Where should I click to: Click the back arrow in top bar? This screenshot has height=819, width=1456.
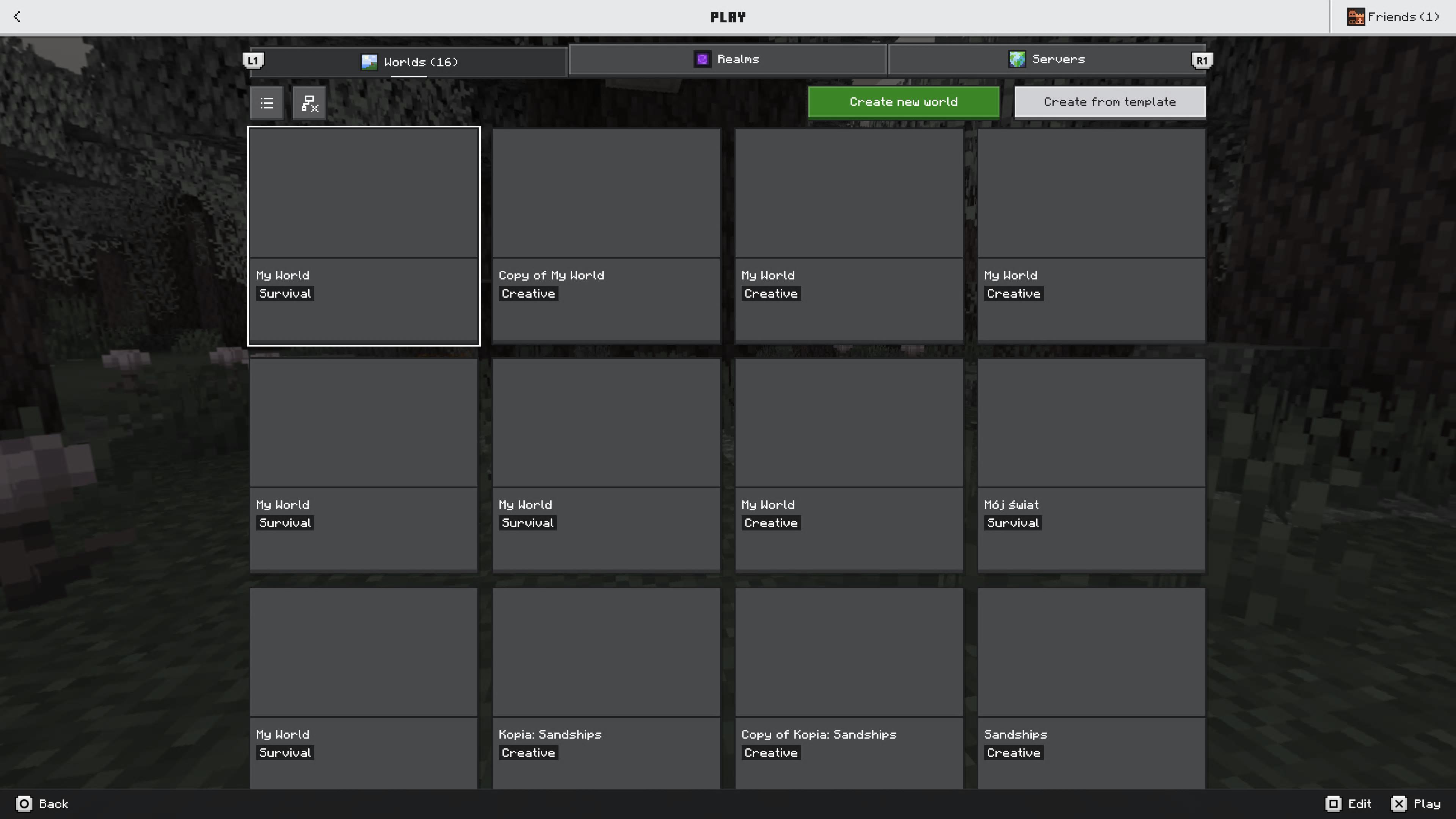pos(17,17)
